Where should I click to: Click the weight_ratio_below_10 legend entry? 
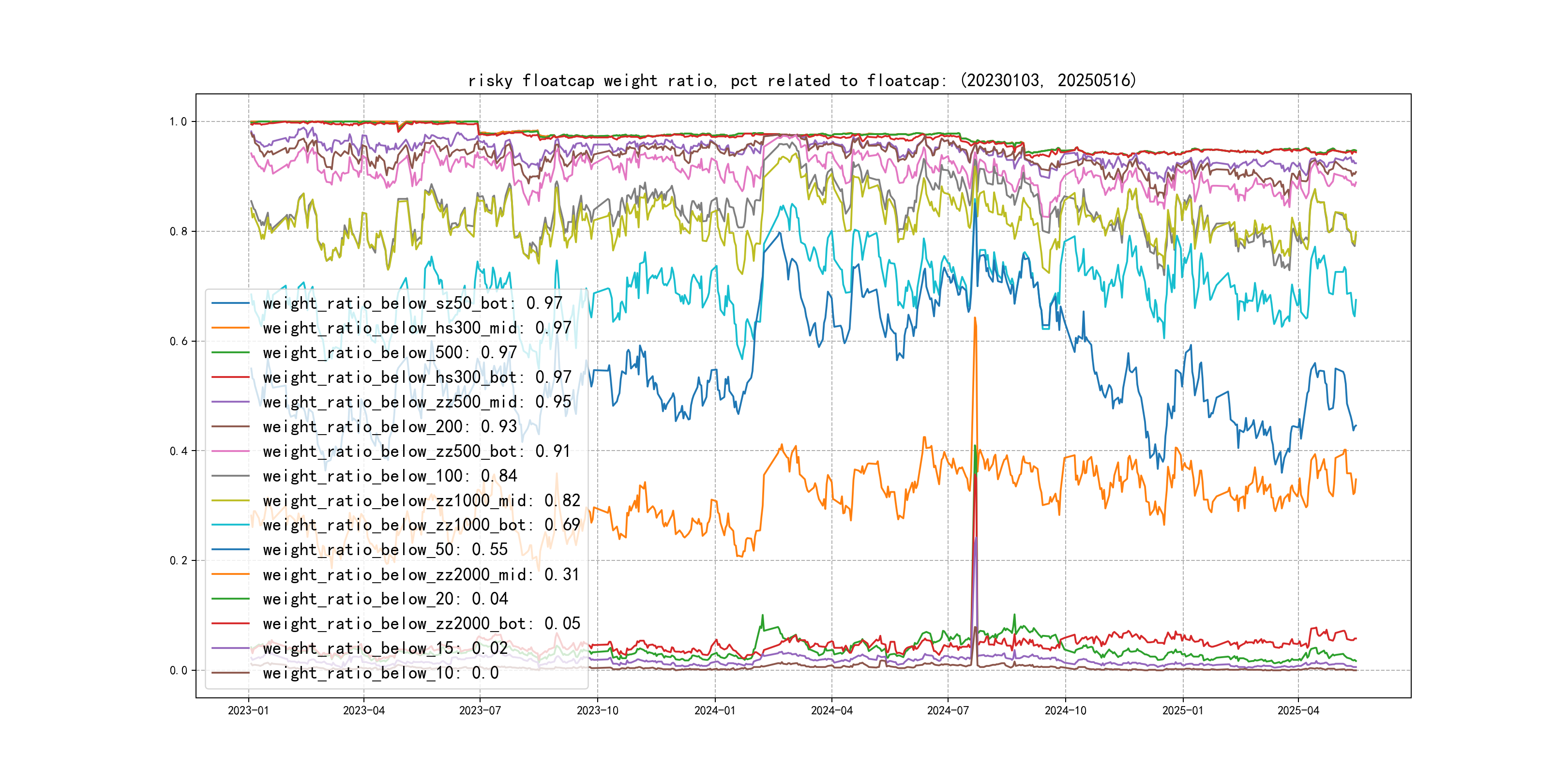[380, 673]
